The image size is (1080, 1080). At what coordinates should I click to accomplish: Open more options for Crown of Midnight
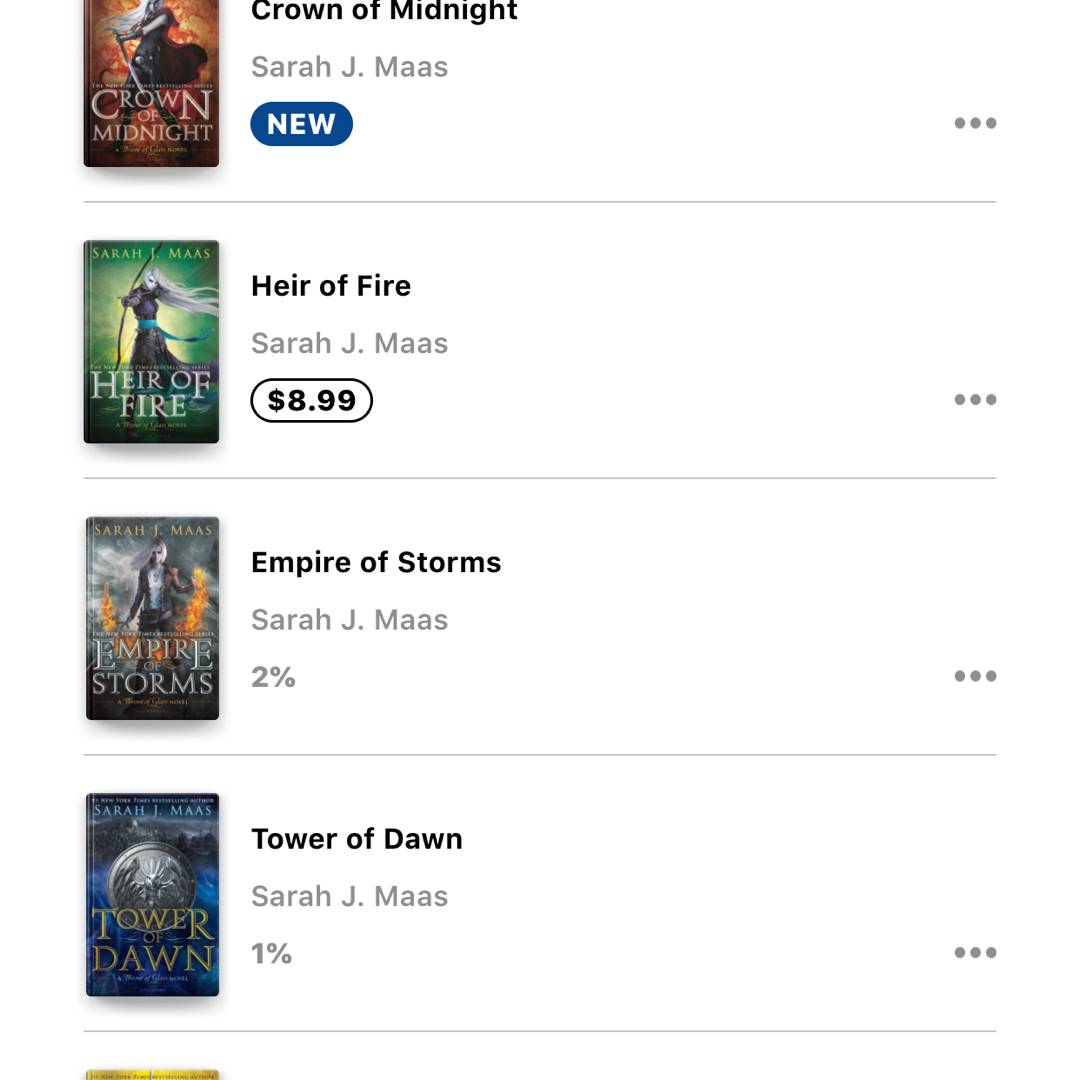[x=975, y=124]
